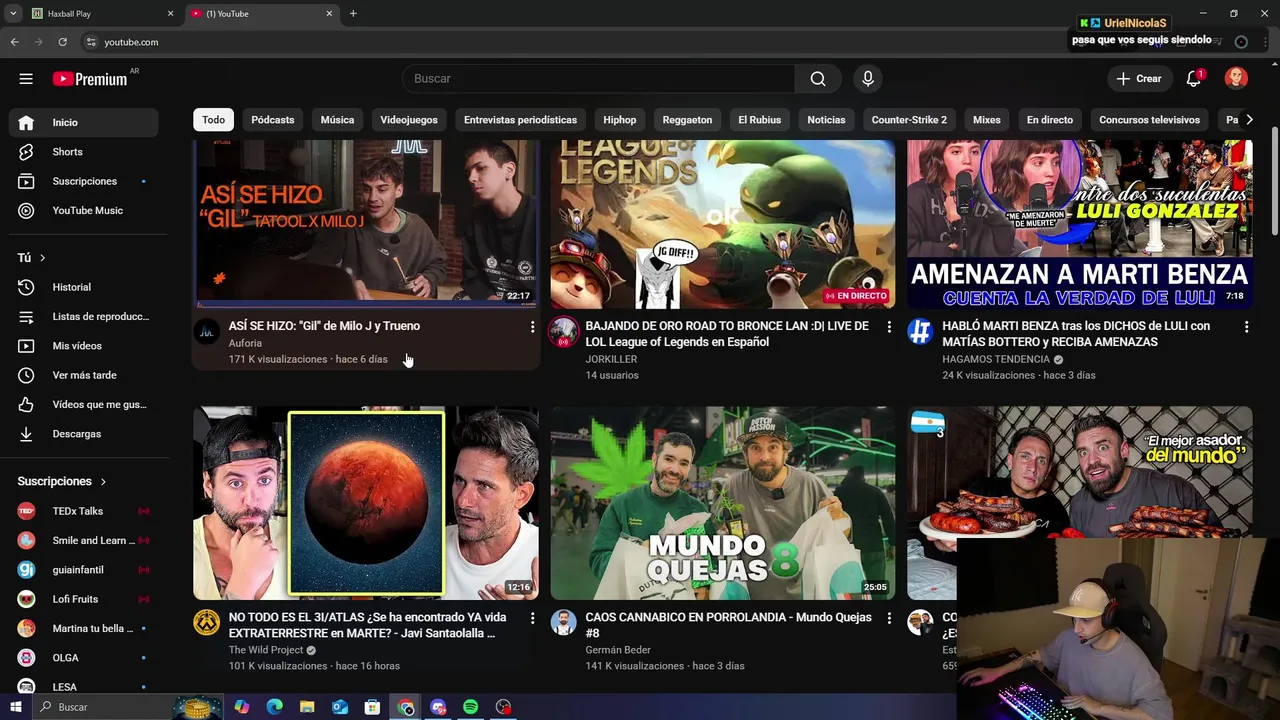Open options menu for BAJANDO DE ORO video
Screen dimensions: 1280x720
[x=889, y=327]
